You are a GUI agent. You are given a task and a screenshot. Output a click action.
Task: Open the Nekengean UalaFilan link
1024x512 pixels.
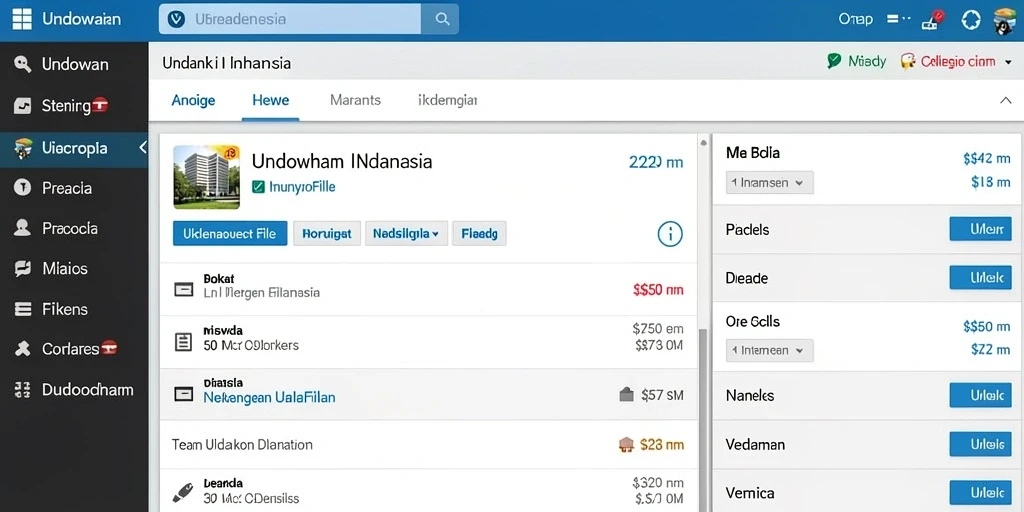[270, 397]
